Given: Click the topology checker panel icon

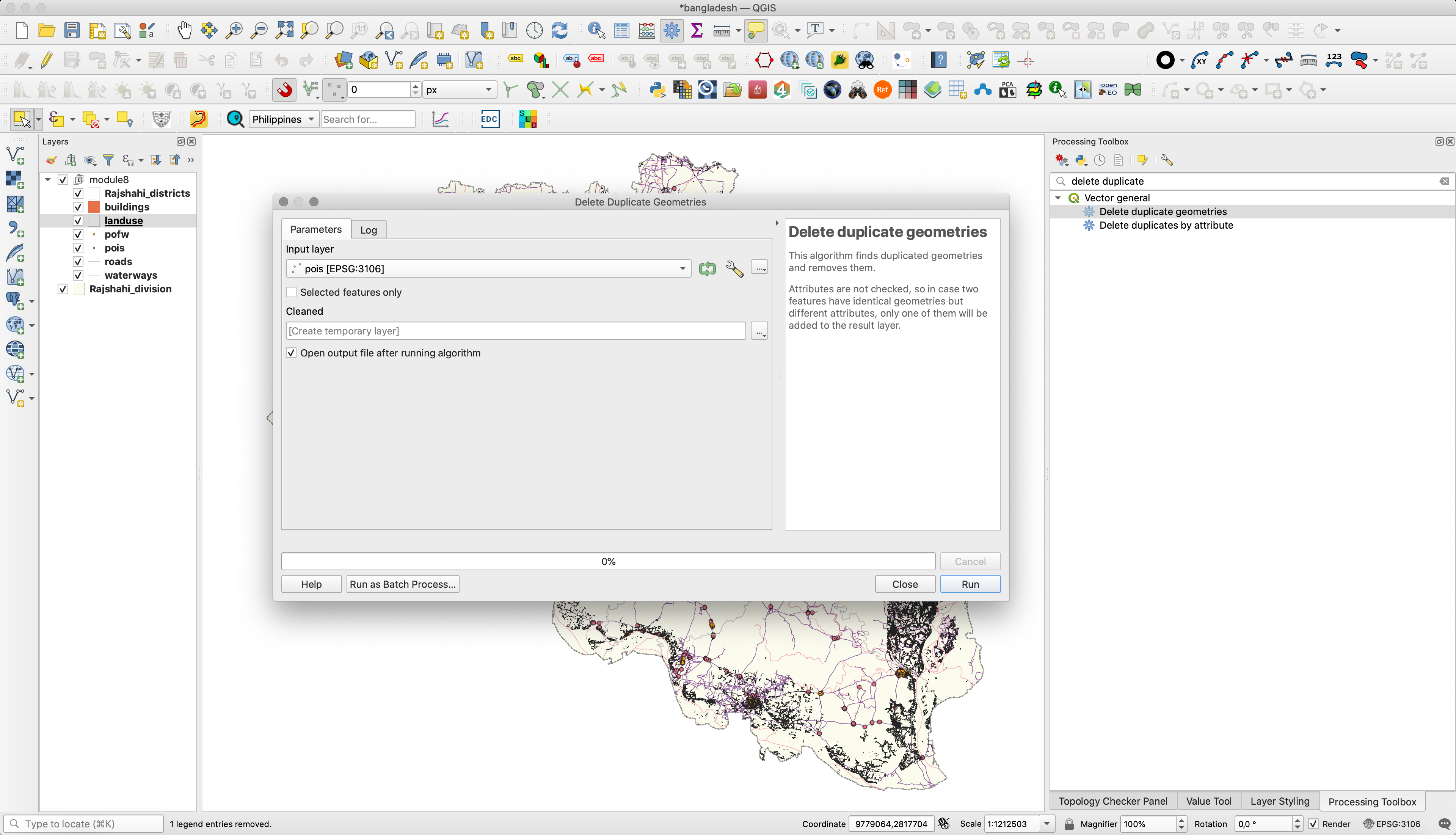Looking at the screenshot, I should coord(1113,801).
